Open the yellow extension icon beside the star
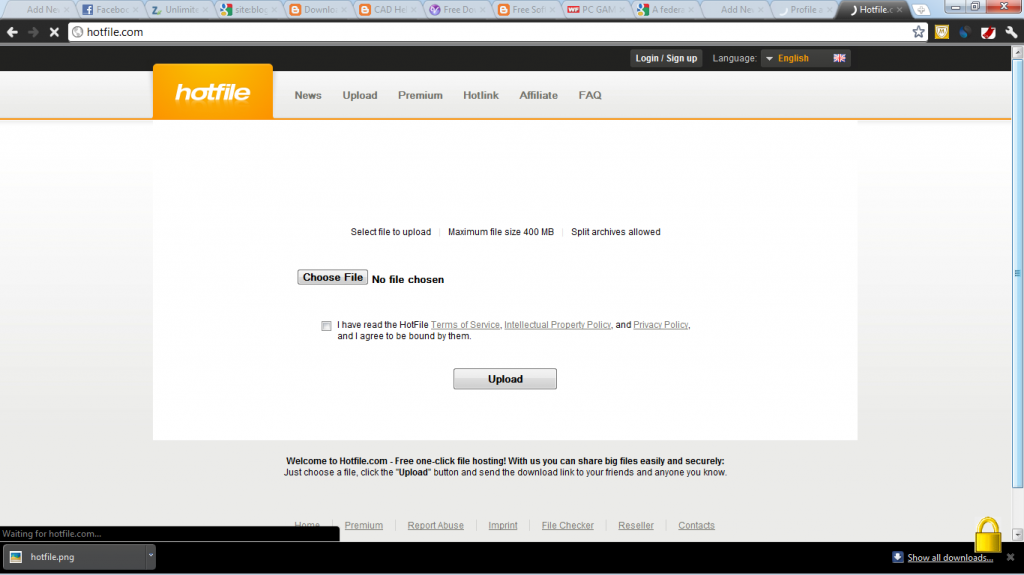 click(x=942, y=32)
